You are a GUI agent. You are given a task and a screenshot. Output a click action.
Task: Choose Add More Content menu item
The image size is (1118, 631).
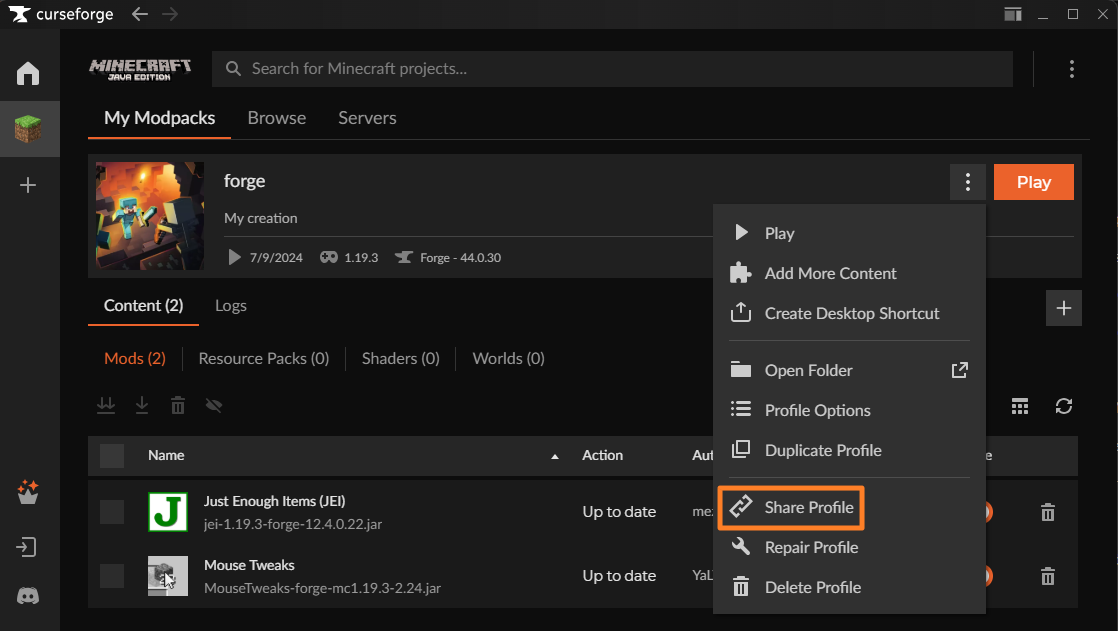849,273
